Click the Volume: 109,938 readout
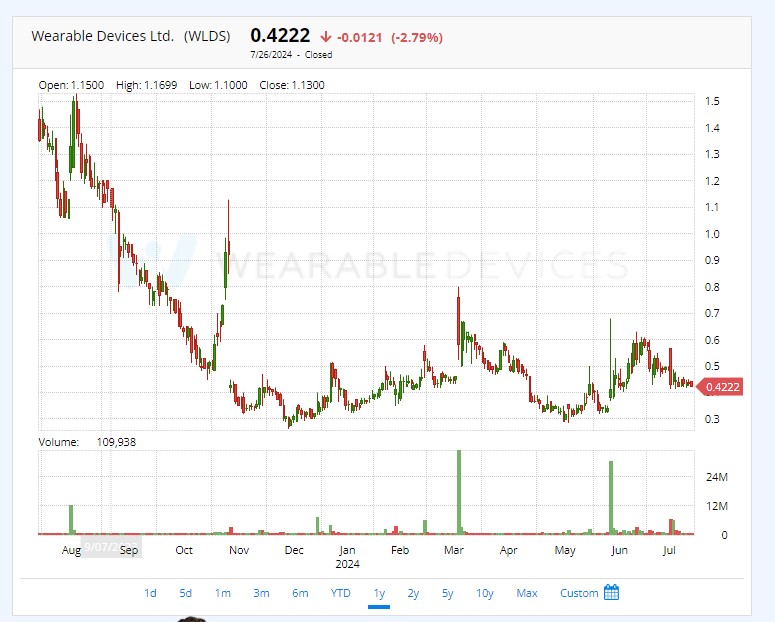 (x=87, y=442)
